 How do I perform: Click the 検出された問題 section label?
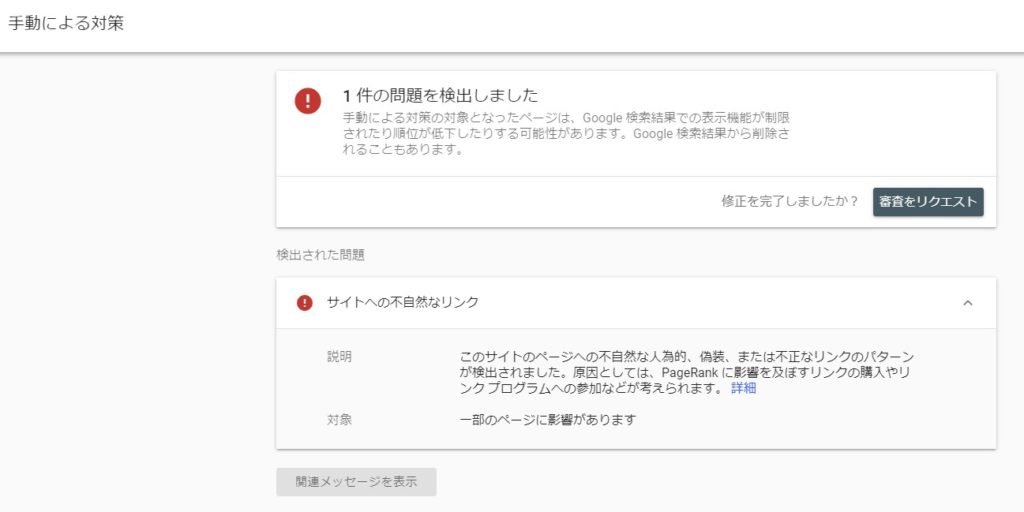320,255
